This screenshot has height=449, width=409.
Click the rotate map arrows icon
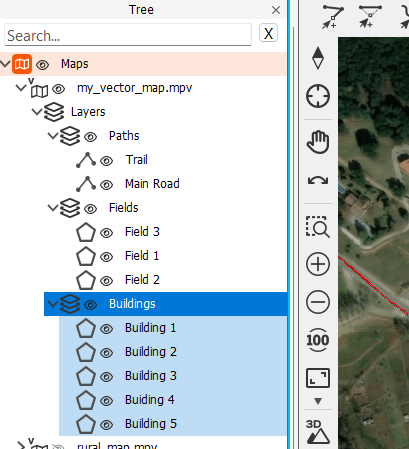pos(318,180)
